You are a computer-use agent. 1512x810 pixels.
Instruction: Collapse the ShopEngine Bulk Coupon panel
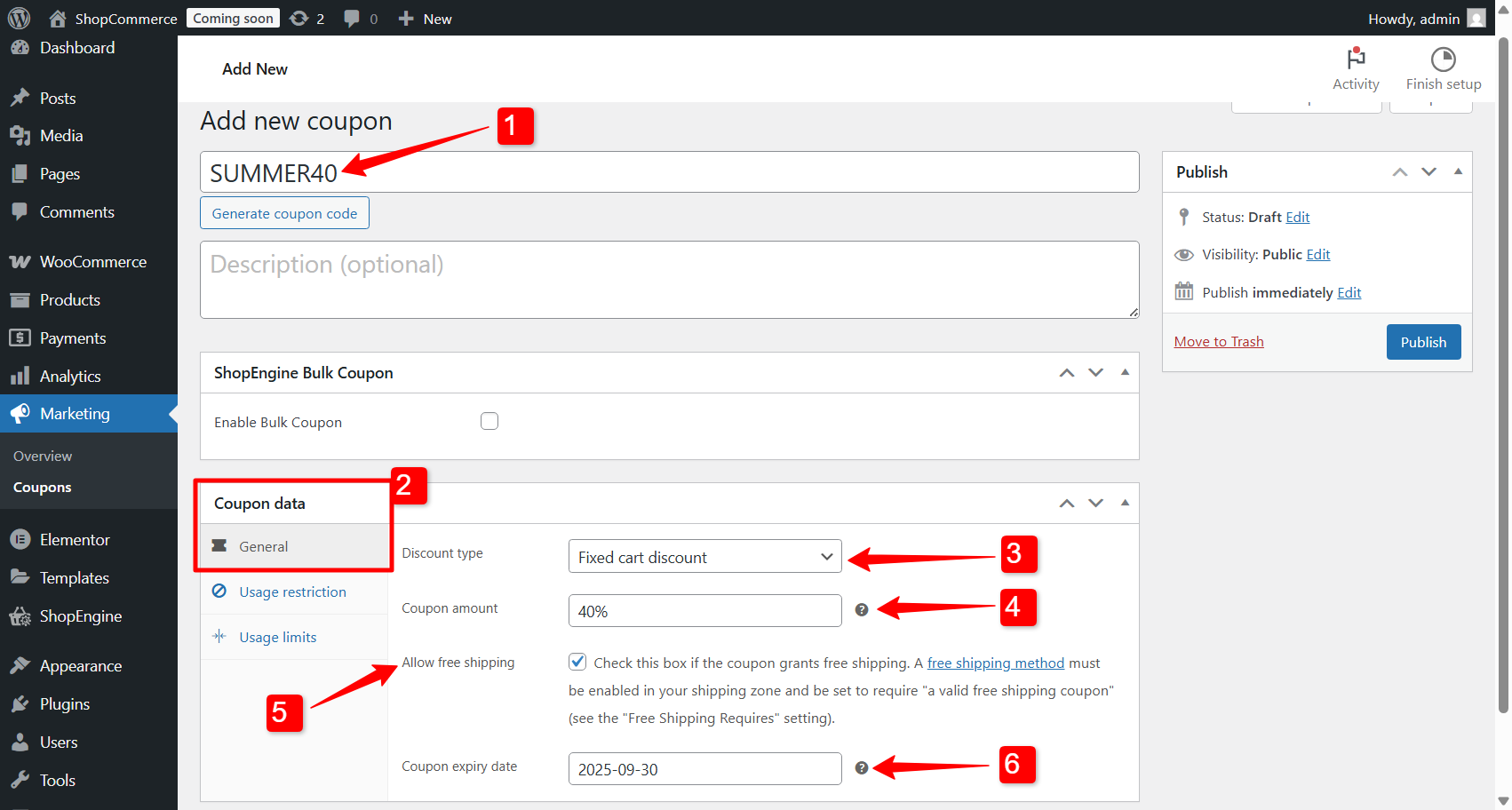click(x=1126, y=372)
